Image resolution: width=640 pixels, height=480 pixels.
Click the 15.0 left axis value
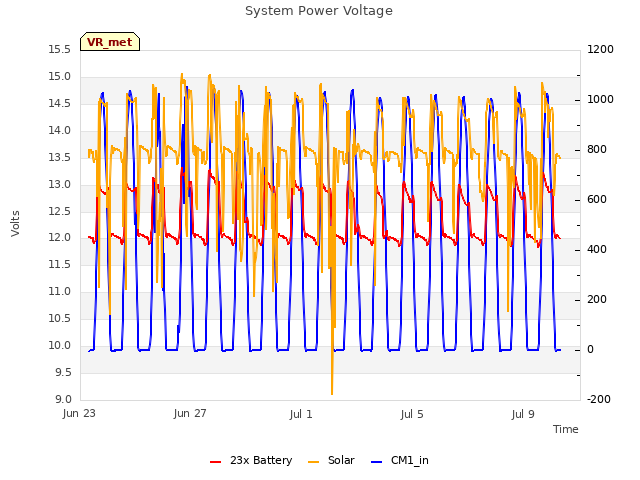coord(60,77)
